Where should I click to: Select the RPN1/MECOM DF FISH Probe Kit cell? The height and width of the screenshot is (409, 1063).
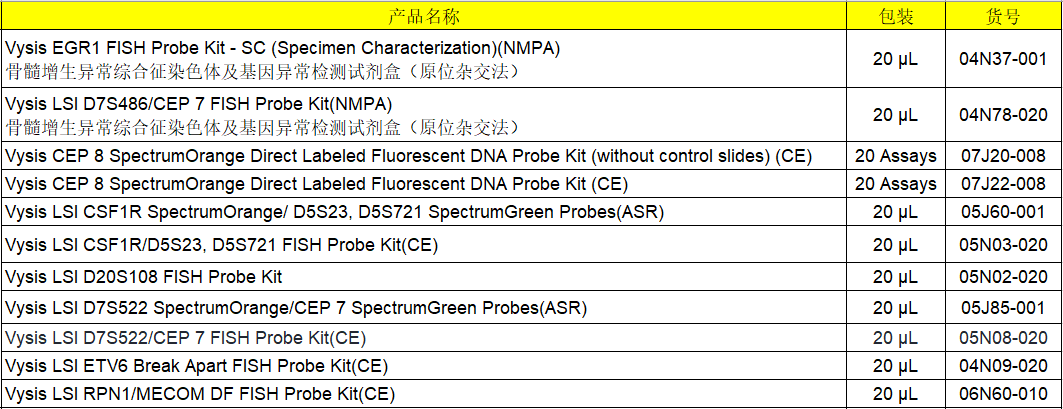pos(200,394)
